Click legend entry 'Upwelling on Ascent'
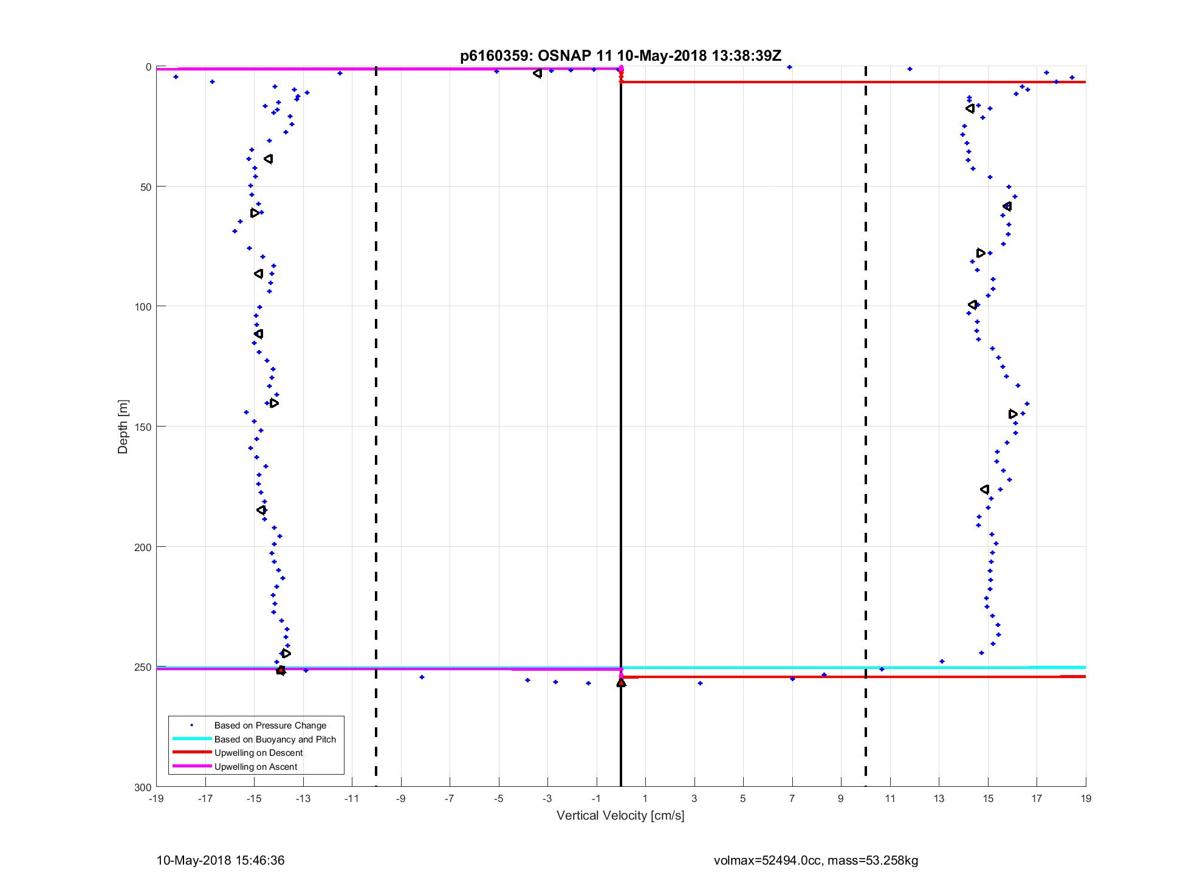 tap(256, 766)
